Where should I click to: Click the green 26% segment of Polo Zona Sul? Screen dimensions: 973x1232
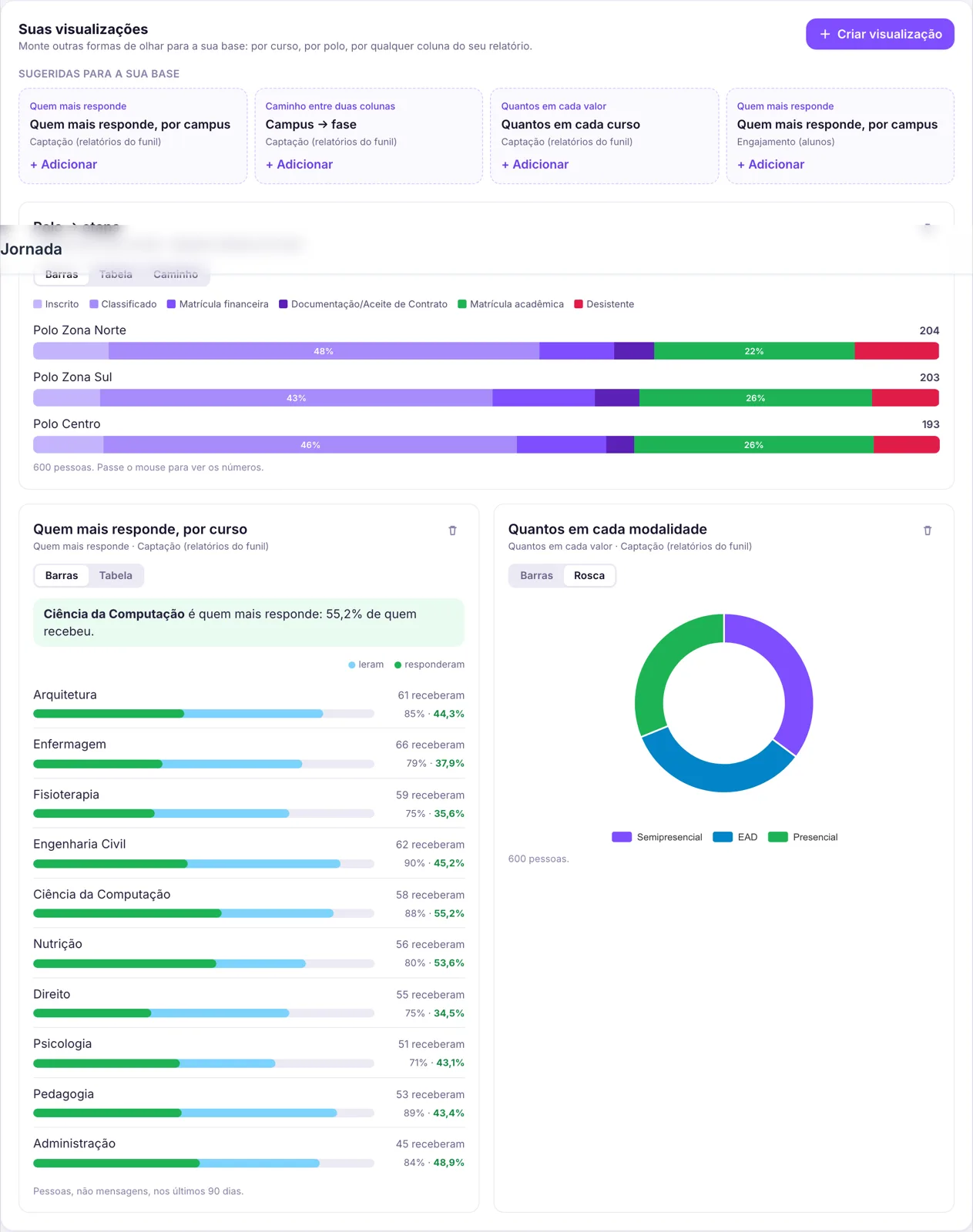click(x=755, y=398)
